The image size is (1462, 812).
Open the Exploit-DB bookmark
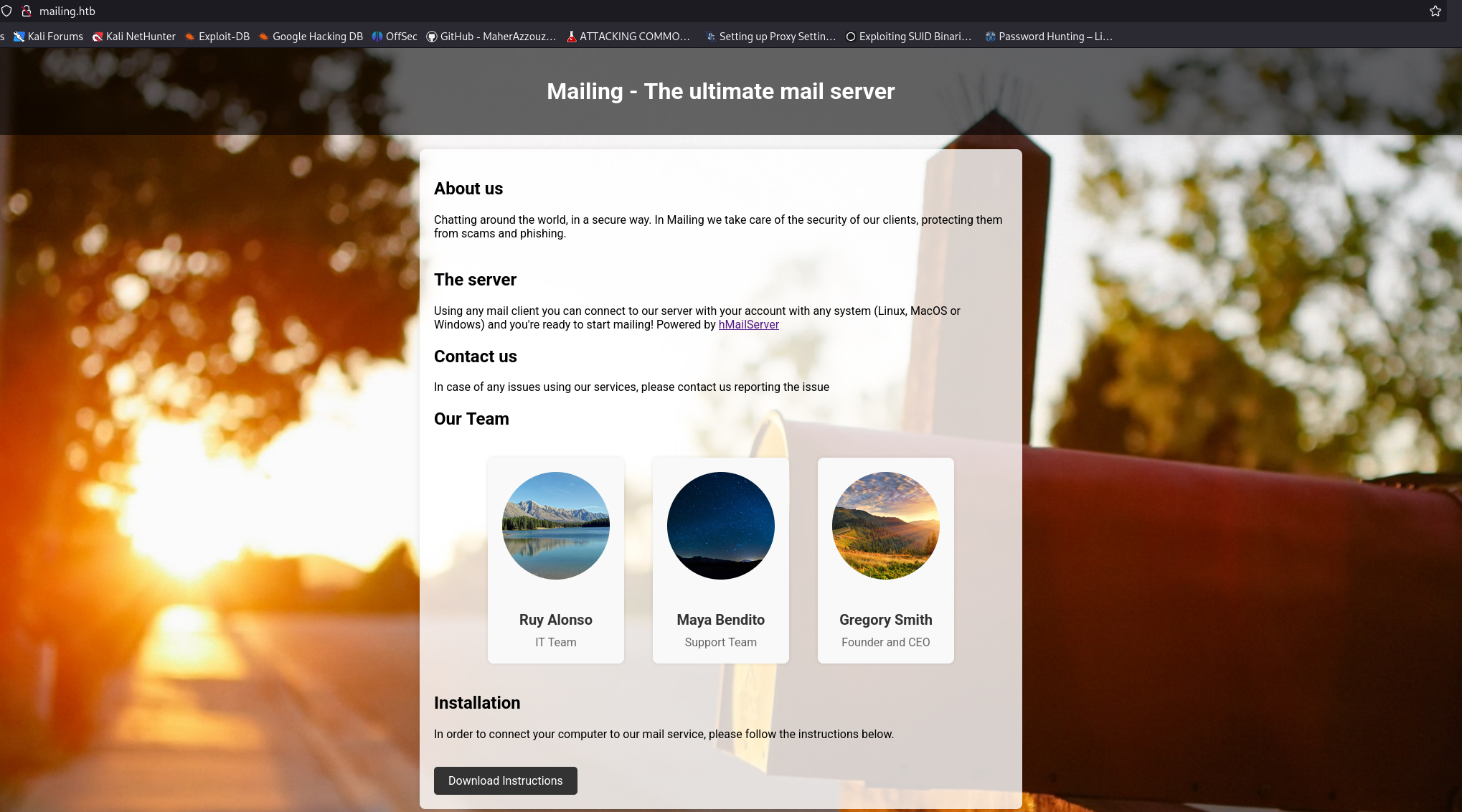(217, 37)
